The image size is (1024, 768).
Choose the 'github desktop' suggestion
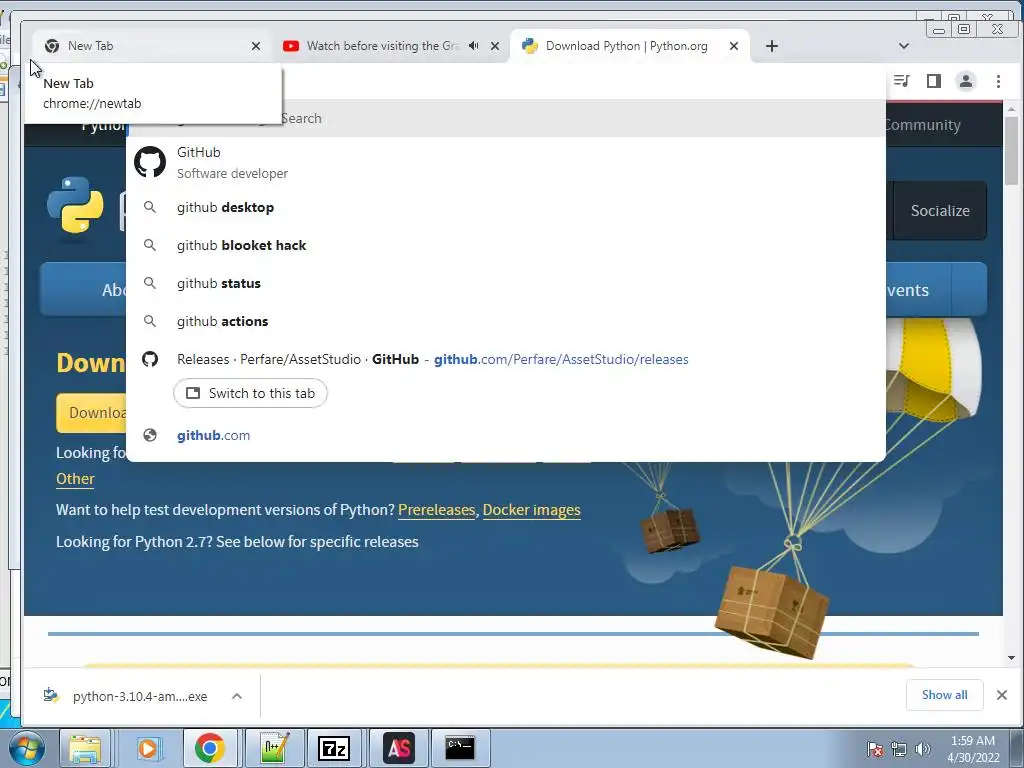[x=505, y=208]
